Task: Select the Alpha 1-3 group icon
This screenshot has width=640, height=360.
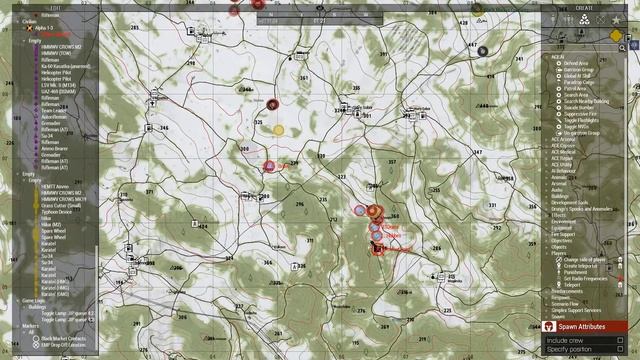Action: pyautogui.click(x=29, y=28)
